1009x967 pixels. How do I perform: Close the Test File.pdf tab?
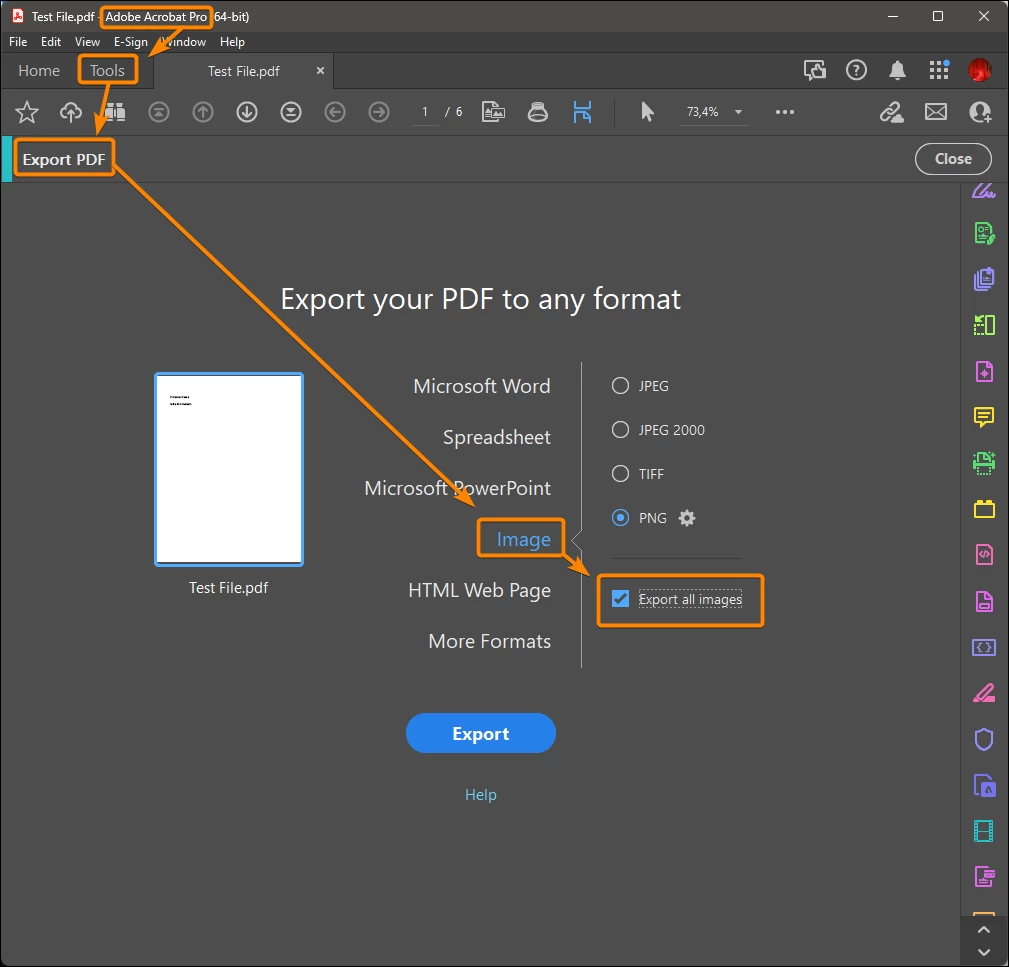pyautogui.click(x=320, y=71)
